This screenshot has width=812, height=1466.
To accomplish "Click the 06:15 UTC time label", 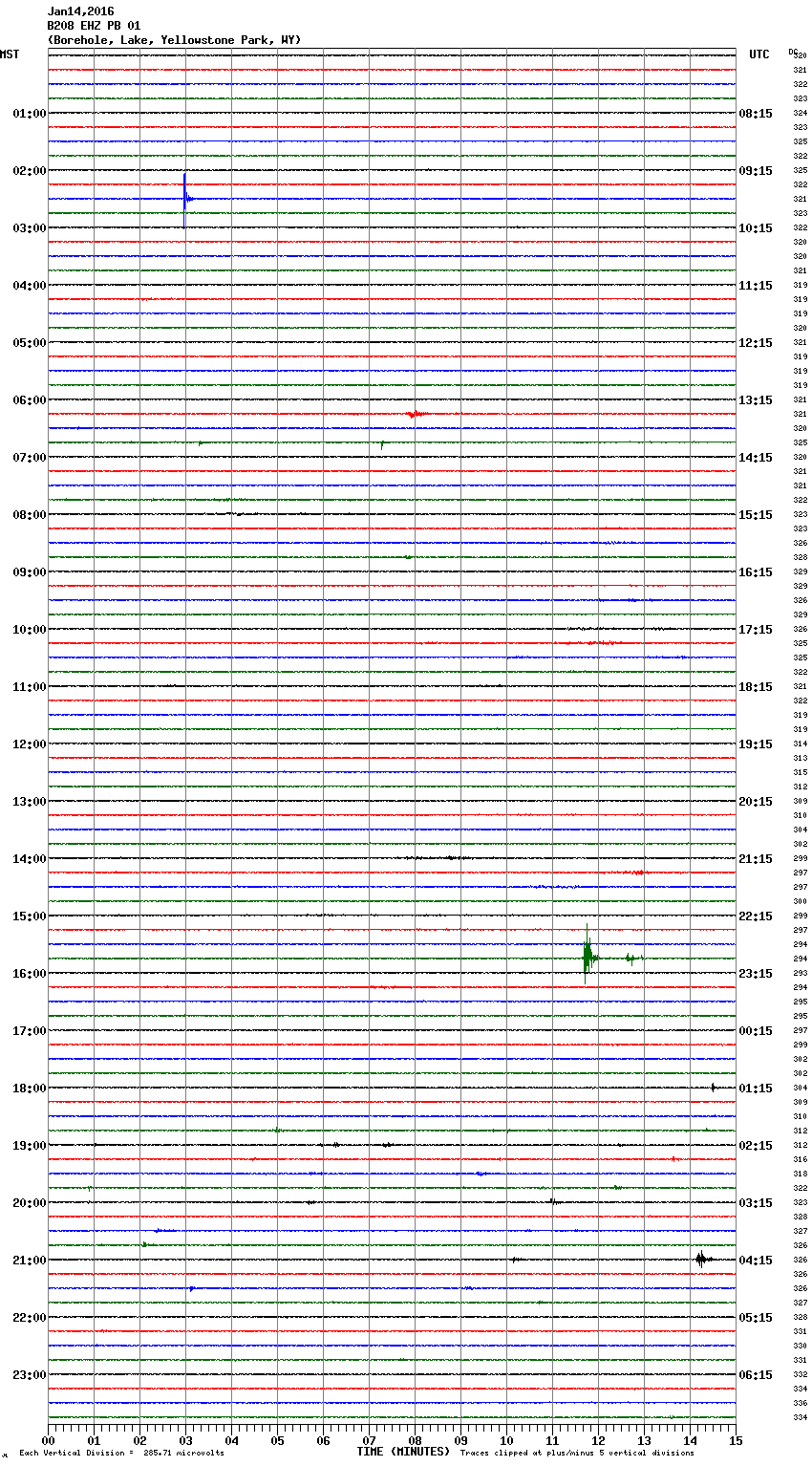I will click(756, 1375).
